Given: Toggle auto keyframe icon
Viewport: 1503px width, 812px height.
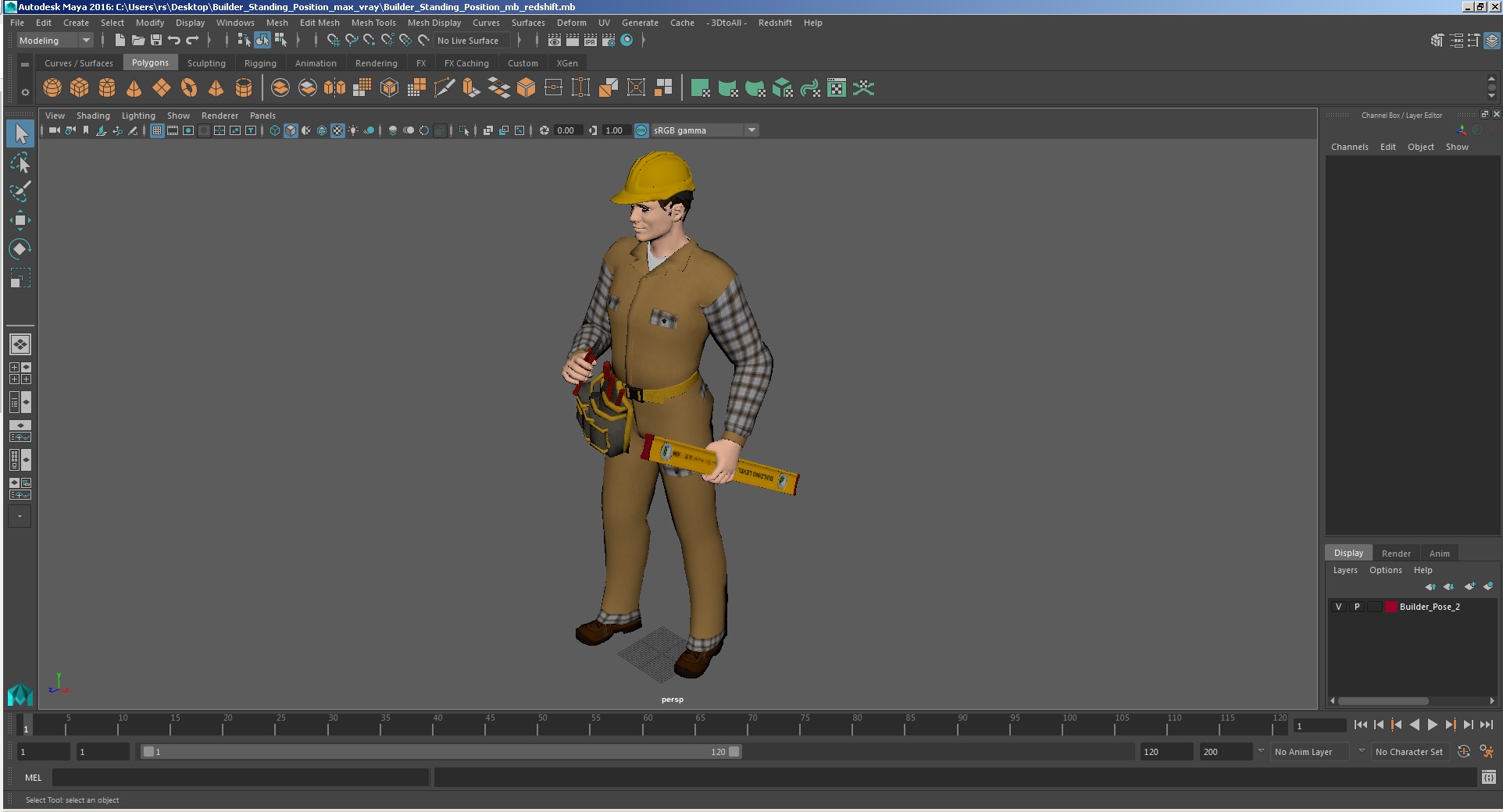Looking at the screenshot, I should point(1464,751).
